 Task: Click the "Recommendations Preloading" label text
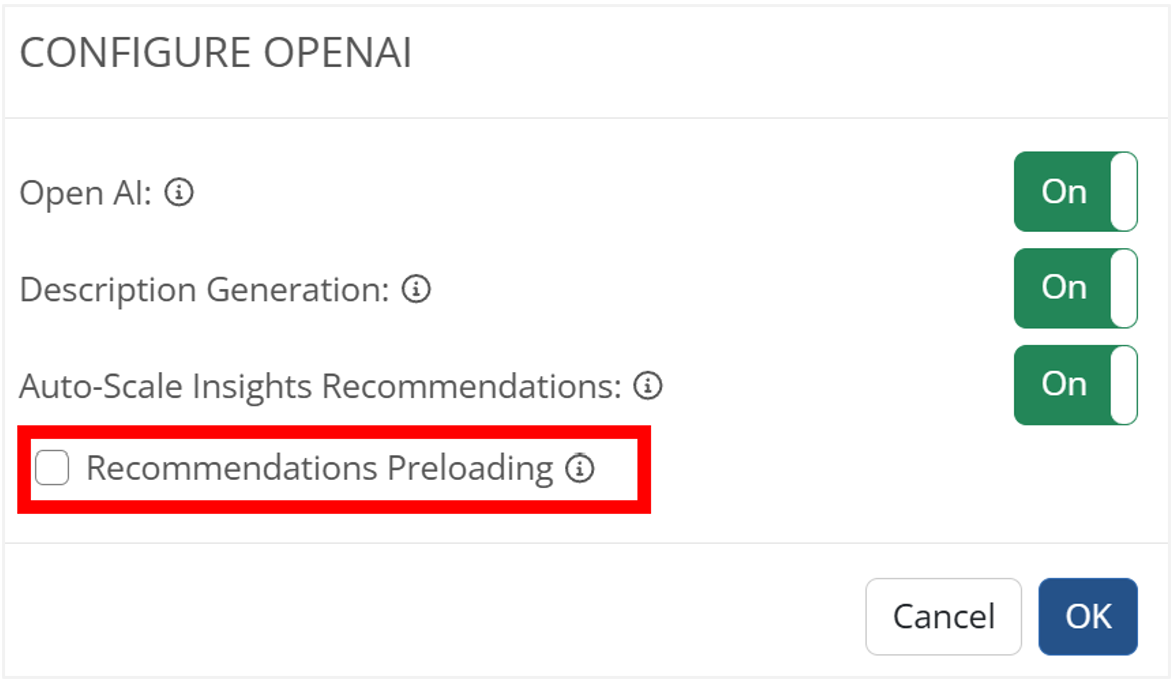(319, 468)
